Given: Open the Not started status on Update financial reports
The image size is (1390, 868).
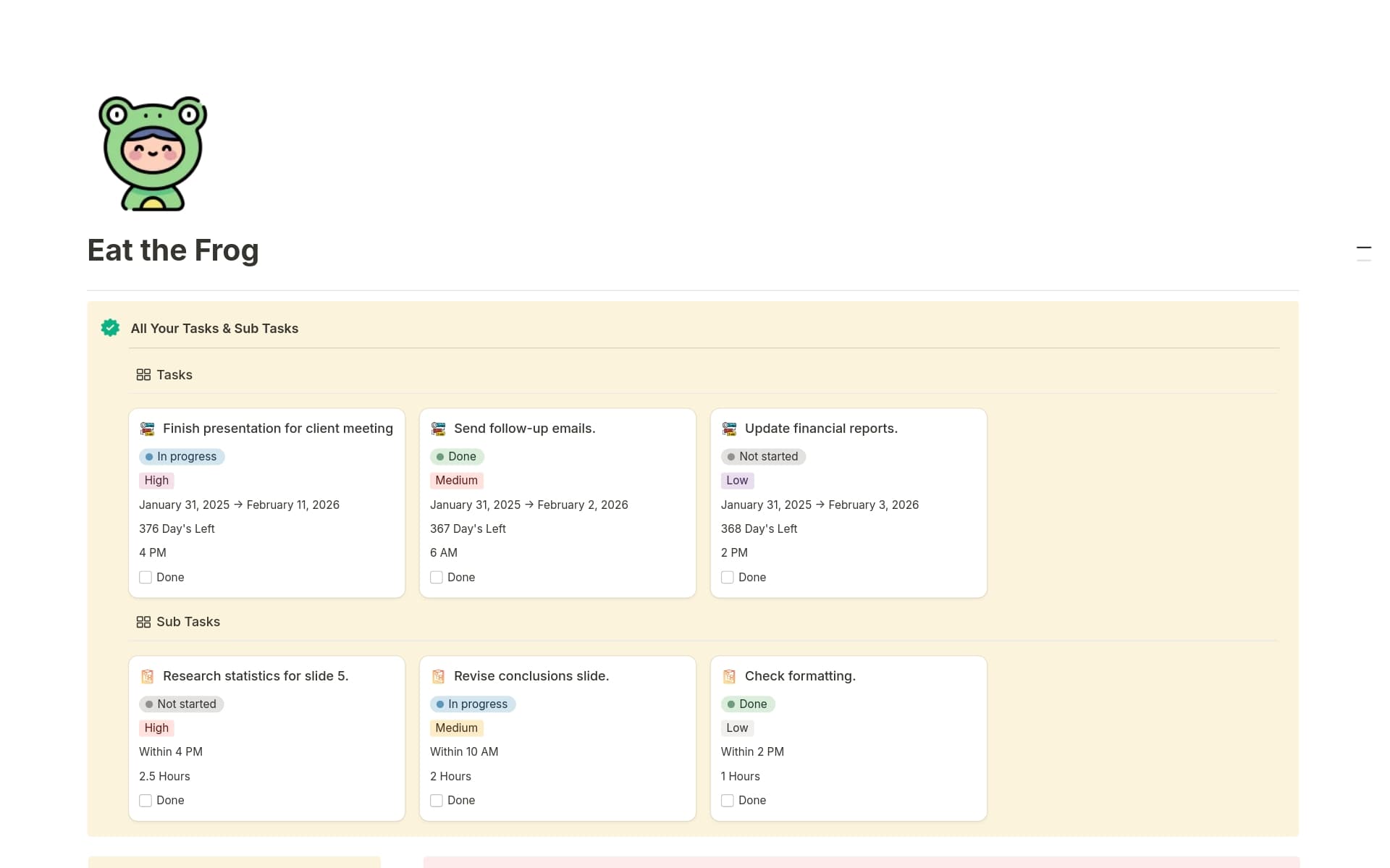Looking at the screenshot, I should tap(763, 457).
